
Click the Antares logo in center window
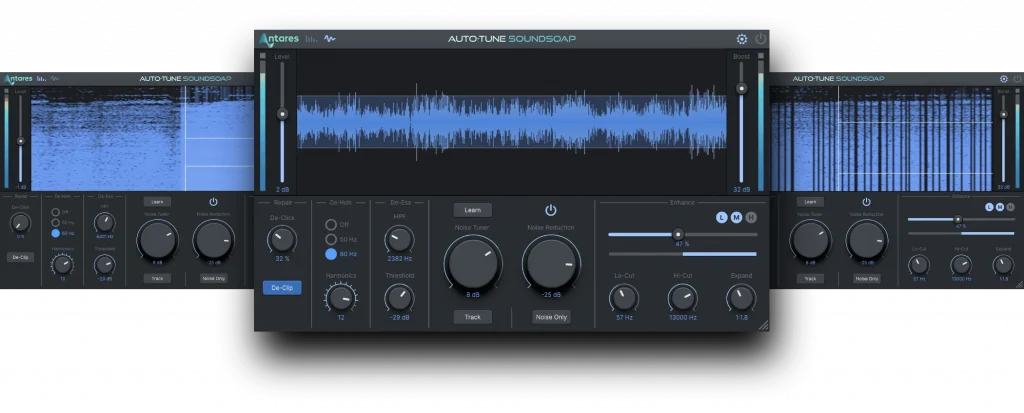[x=279, y=39]
